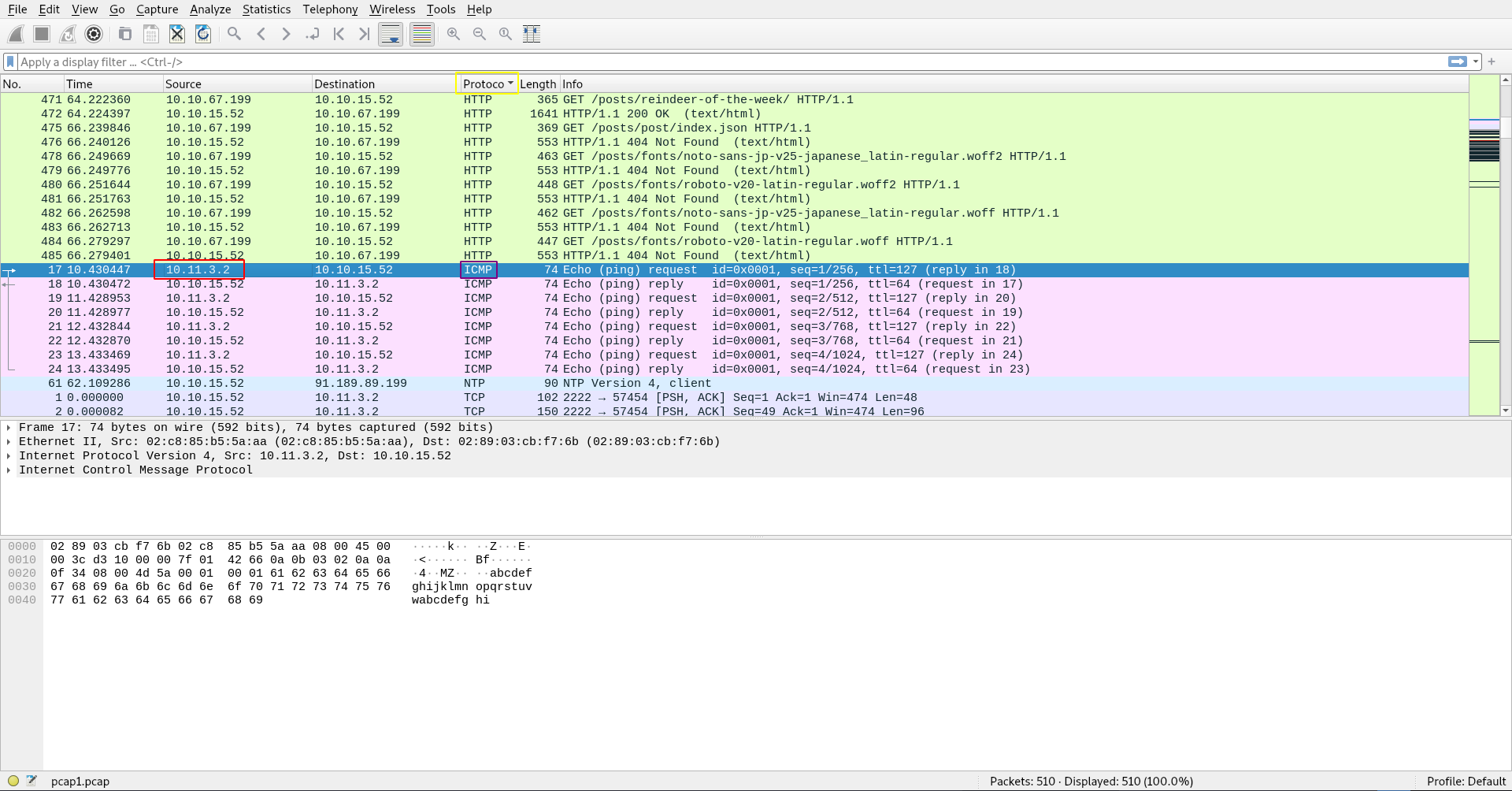Jump to the first packet

pos(339,34)
